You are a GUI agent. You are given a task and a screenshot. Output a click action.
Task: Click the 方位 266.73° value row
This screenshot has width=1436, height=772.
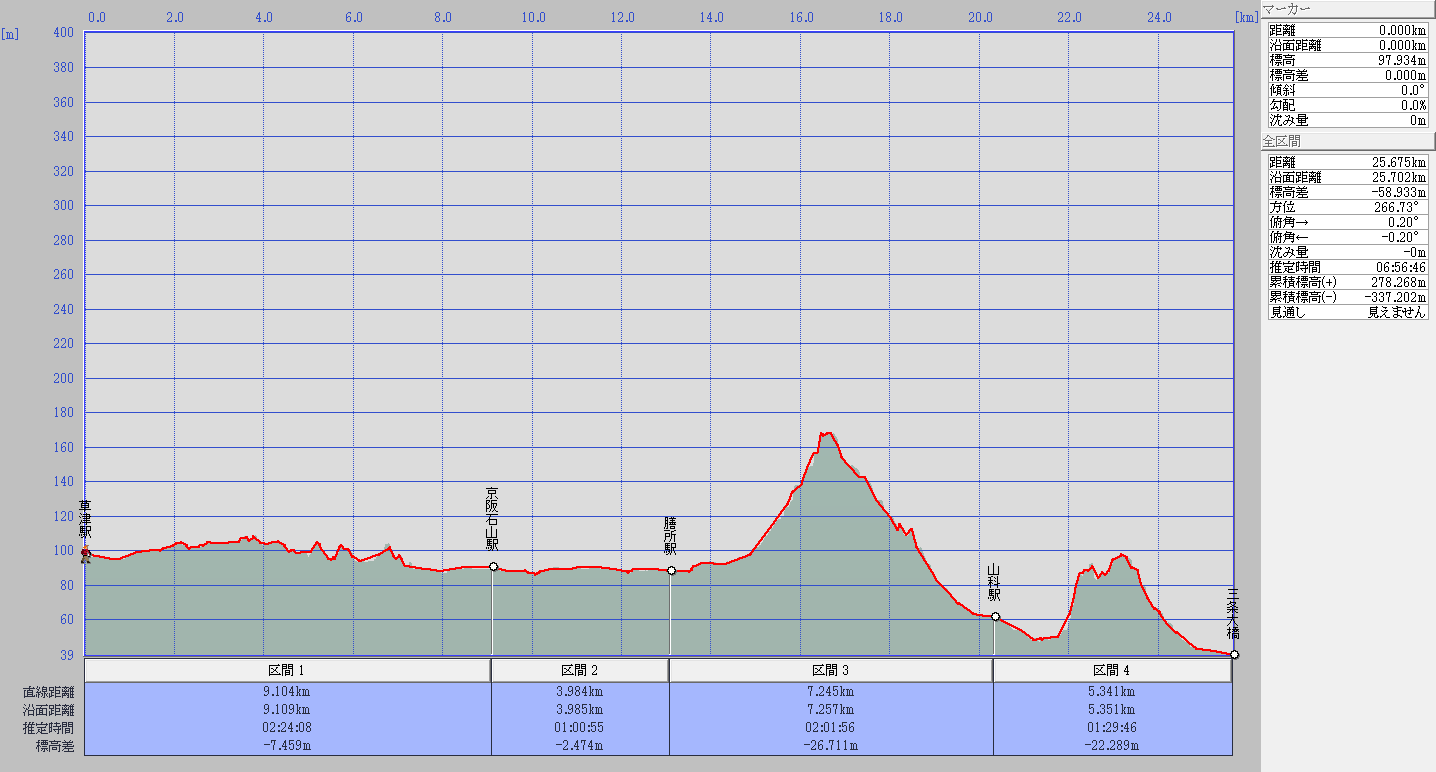[1347, 207]
